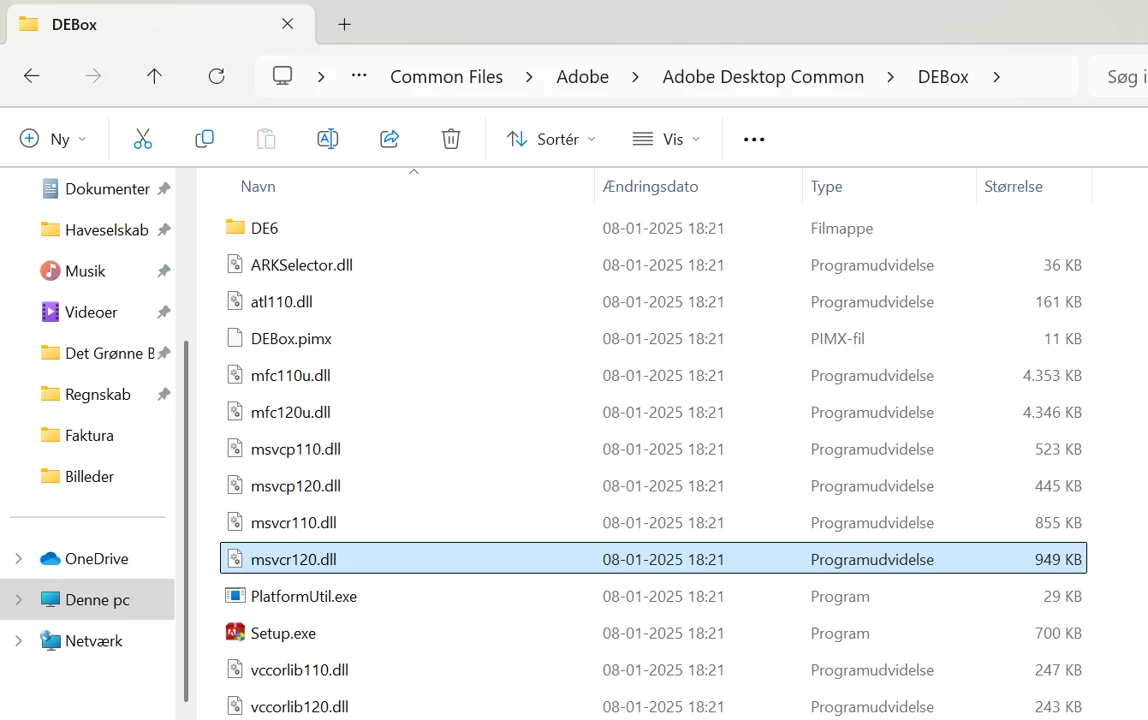Navigate to Adobe breadcrumb

583,77
